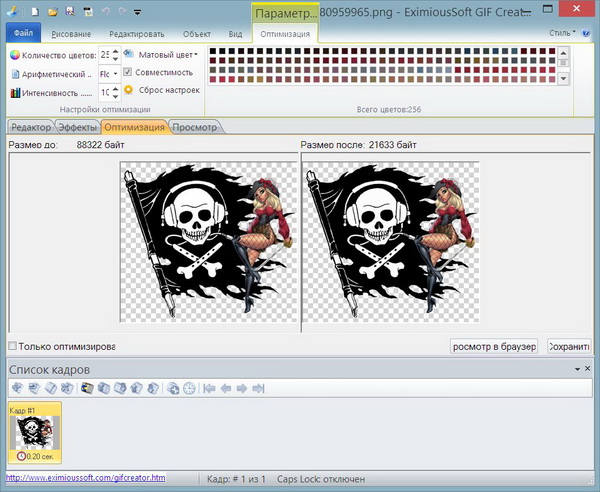Increase the Количество цветов value
The image size is (600, 492).
(x=116, y=51)
